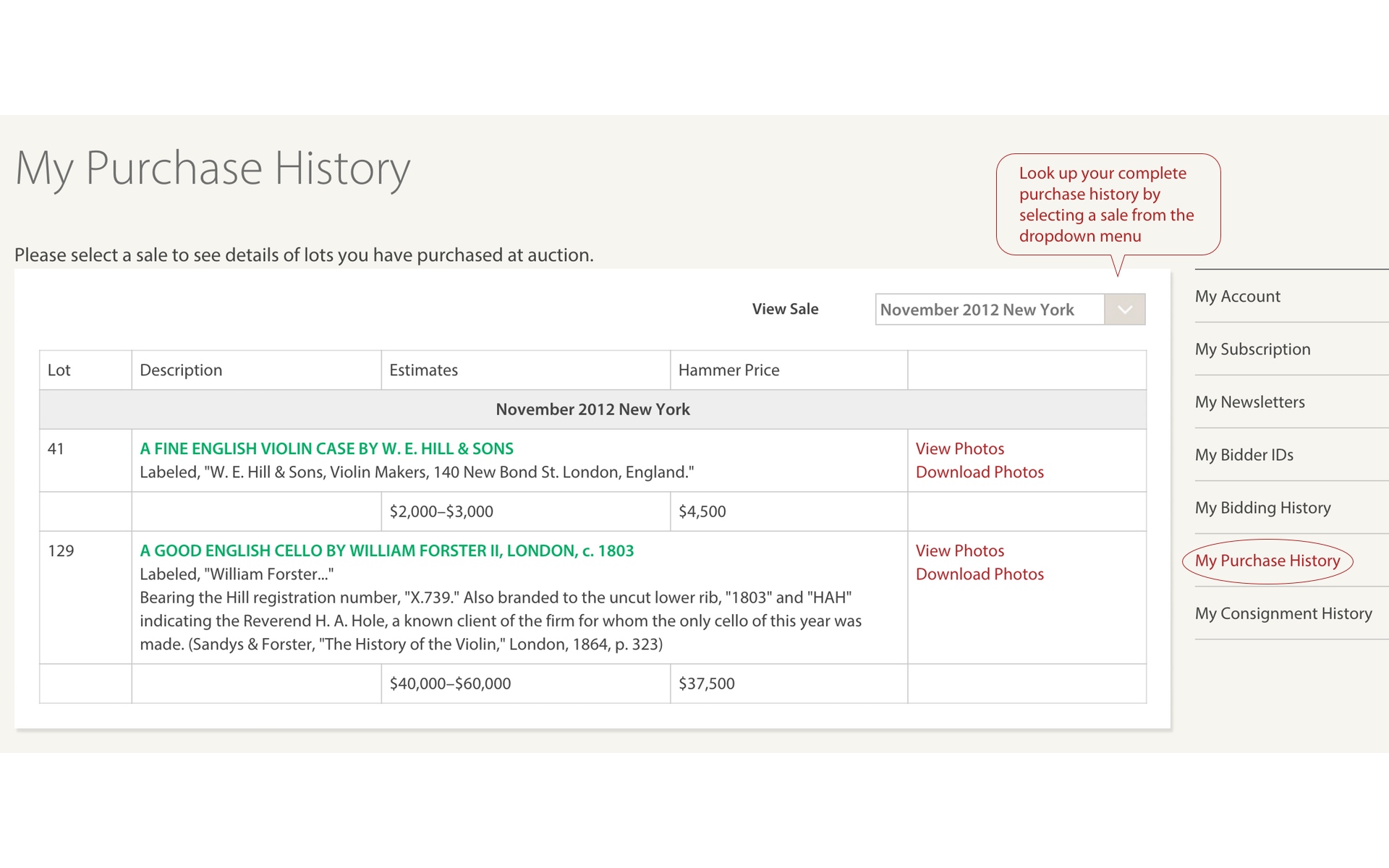The image size is (1389, 868).
Task: Click 'A Fine English Violin Case' lot title
Action: 328,448
